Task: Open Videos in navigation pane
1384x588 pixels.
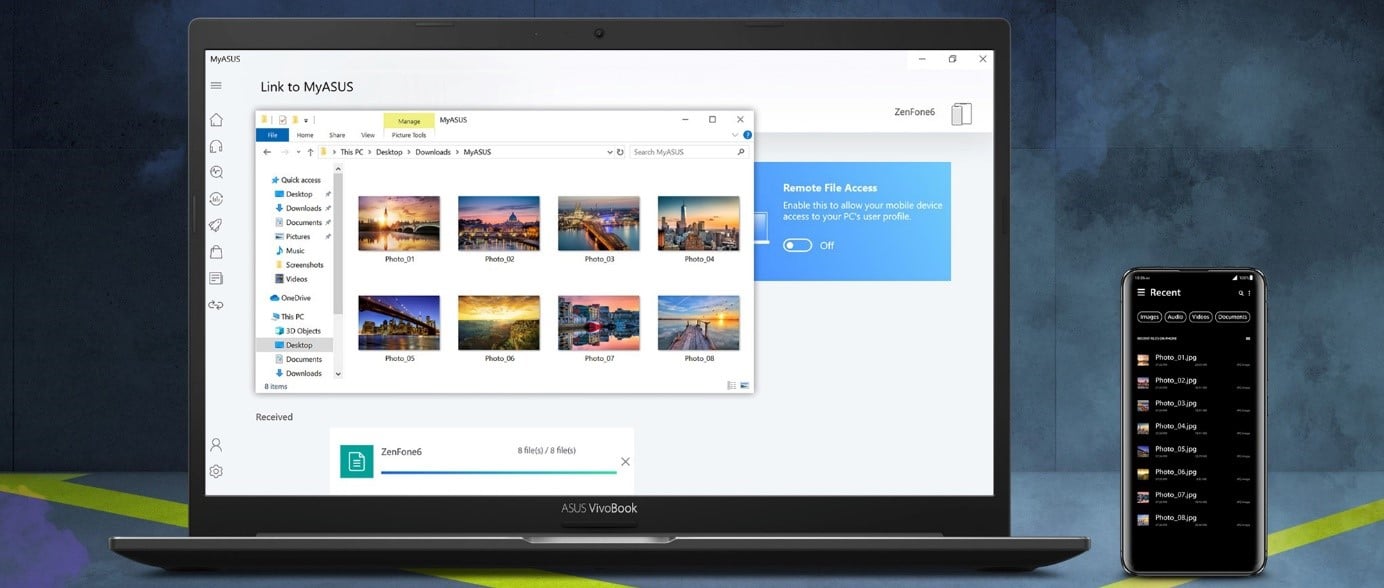Action: (290, 279)
